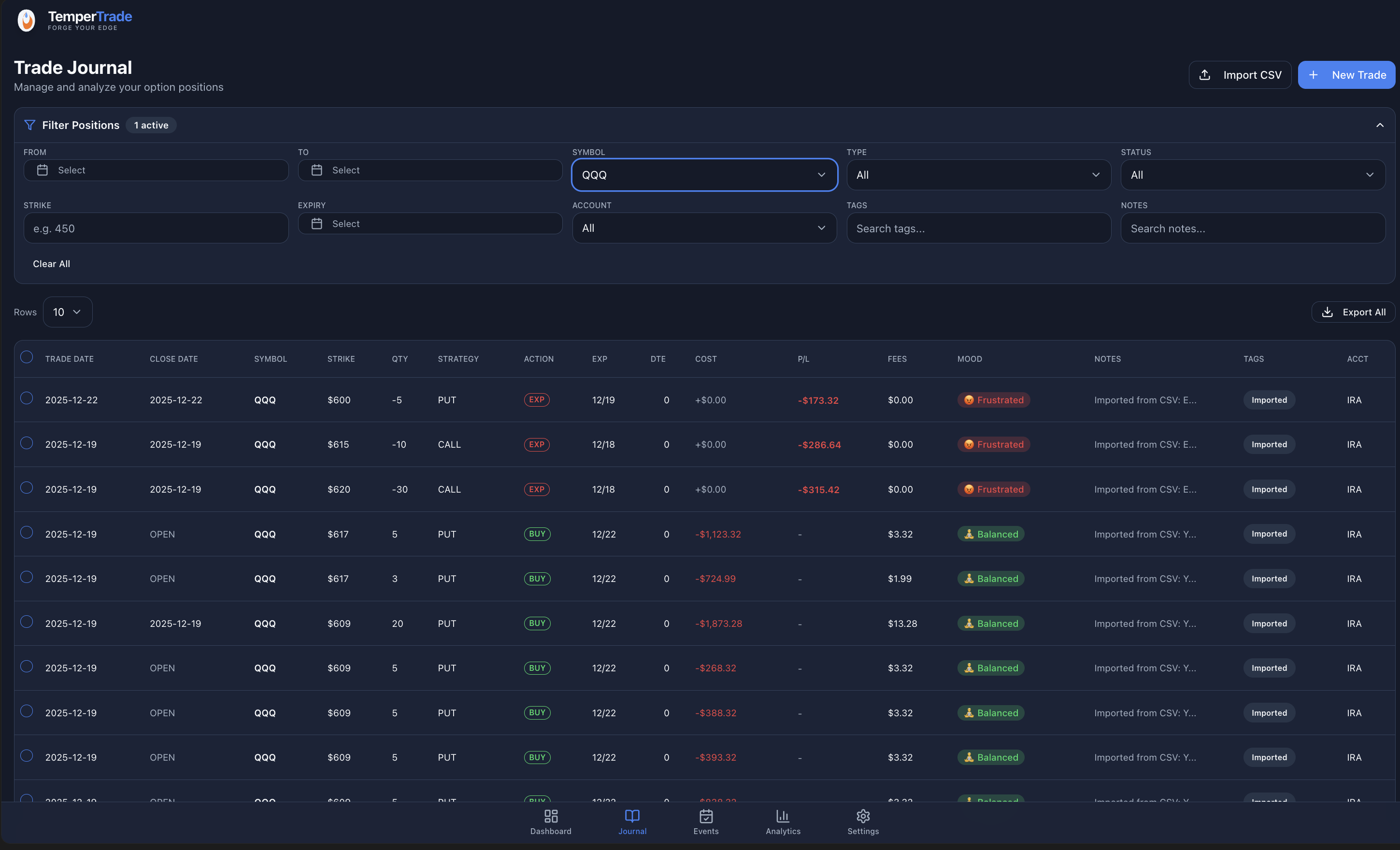
Task: Toggle select-all checkbox in table header
Action: (x=27, y=357)
